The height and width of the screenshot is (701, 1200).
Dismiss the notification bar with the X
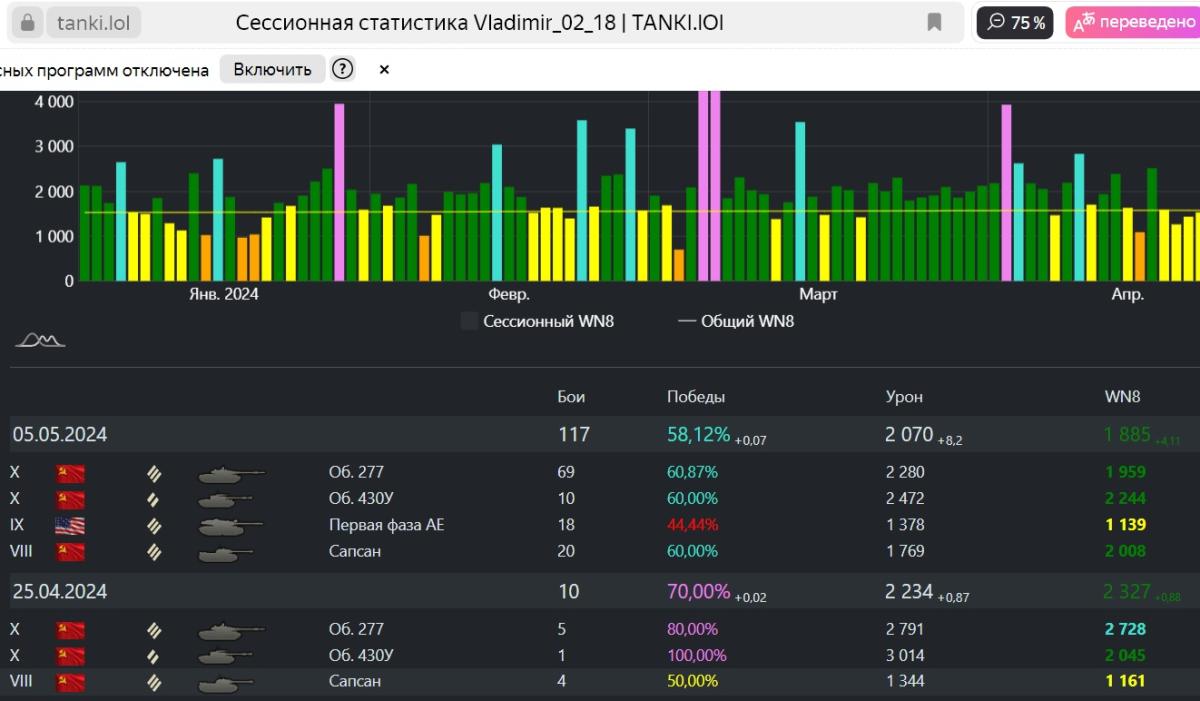pos(384,70)
